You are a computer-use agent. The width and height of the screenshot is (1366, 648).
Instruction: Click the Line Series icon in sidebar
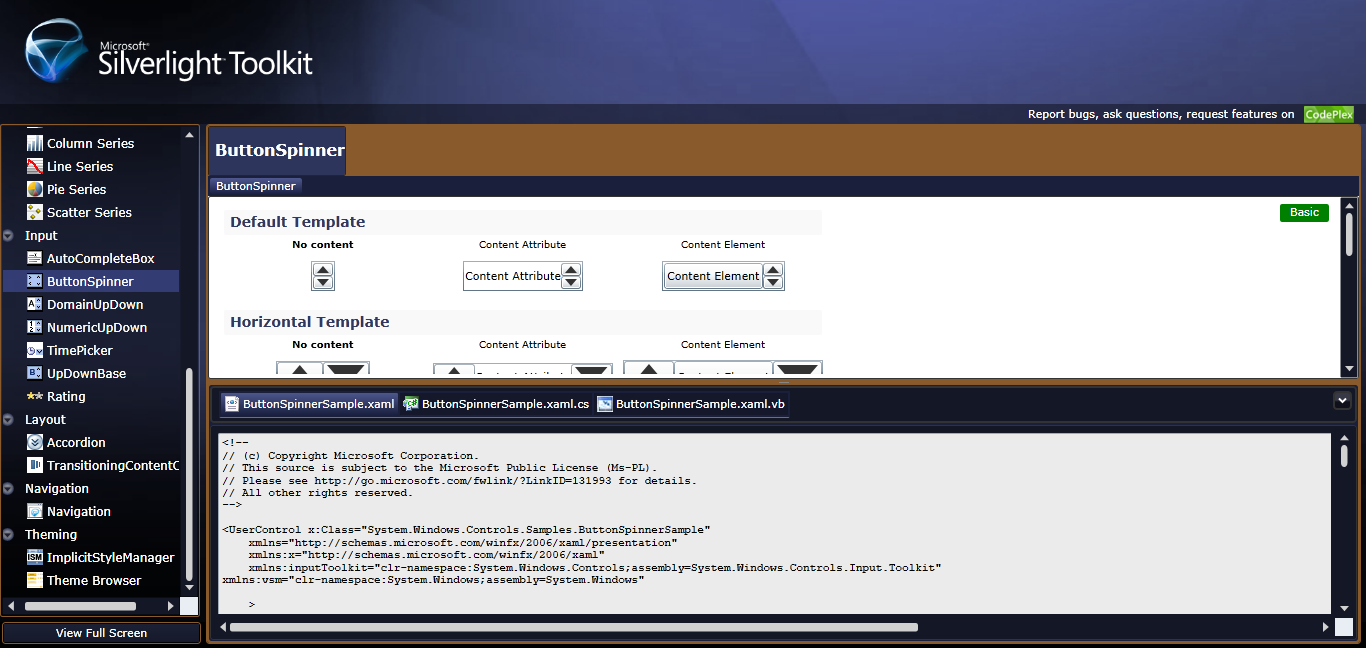(35, 166)
